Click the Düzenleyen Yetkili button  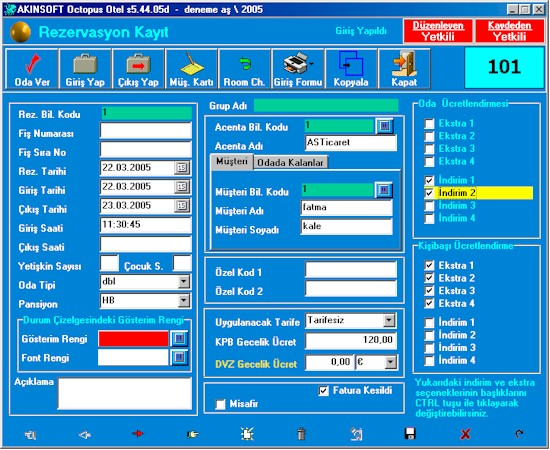click(438, 31)
